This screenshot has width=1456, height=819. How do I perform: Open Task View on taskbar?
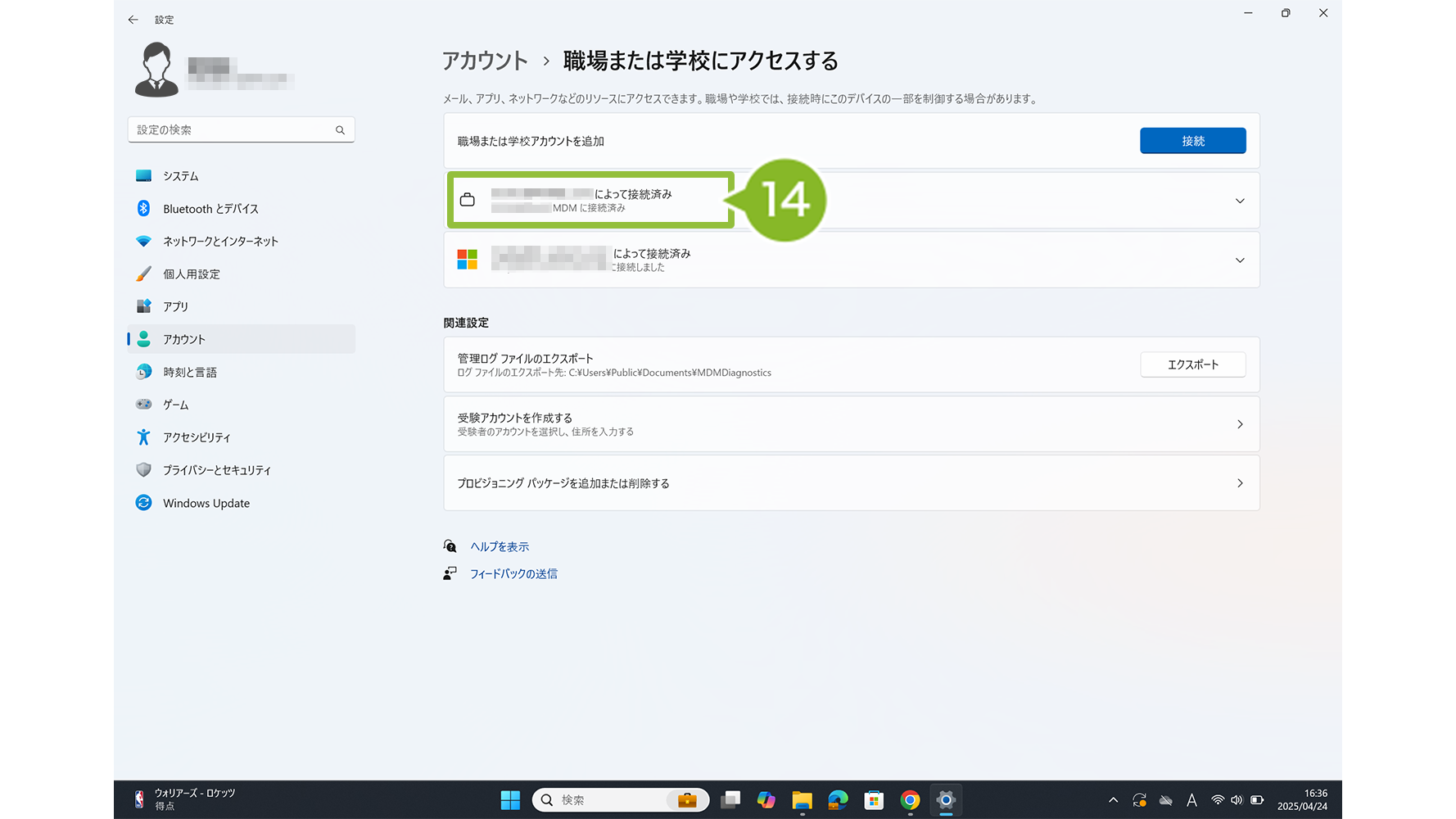[730, 800]
